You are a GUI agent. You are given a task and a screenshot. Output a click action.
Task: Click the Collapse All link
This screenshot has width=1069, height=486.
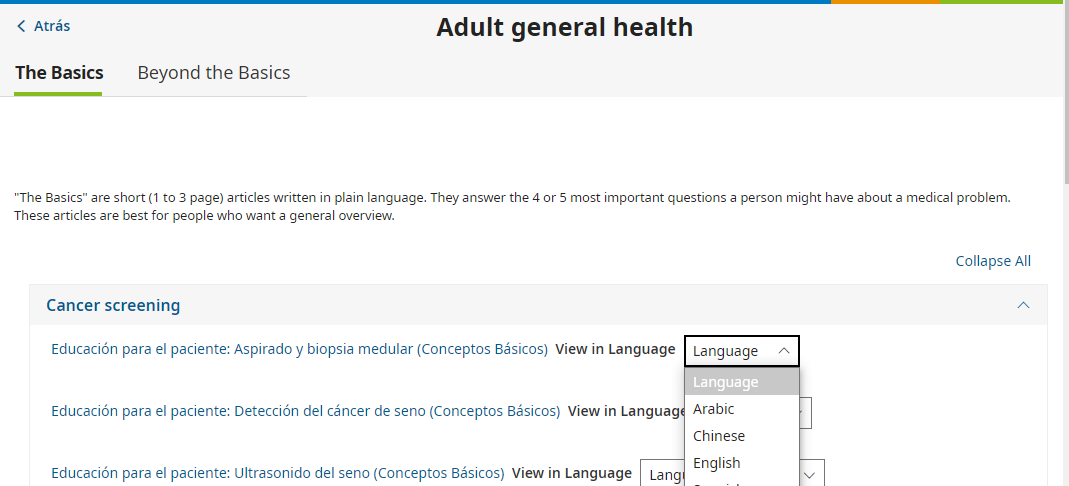point(992,261)
